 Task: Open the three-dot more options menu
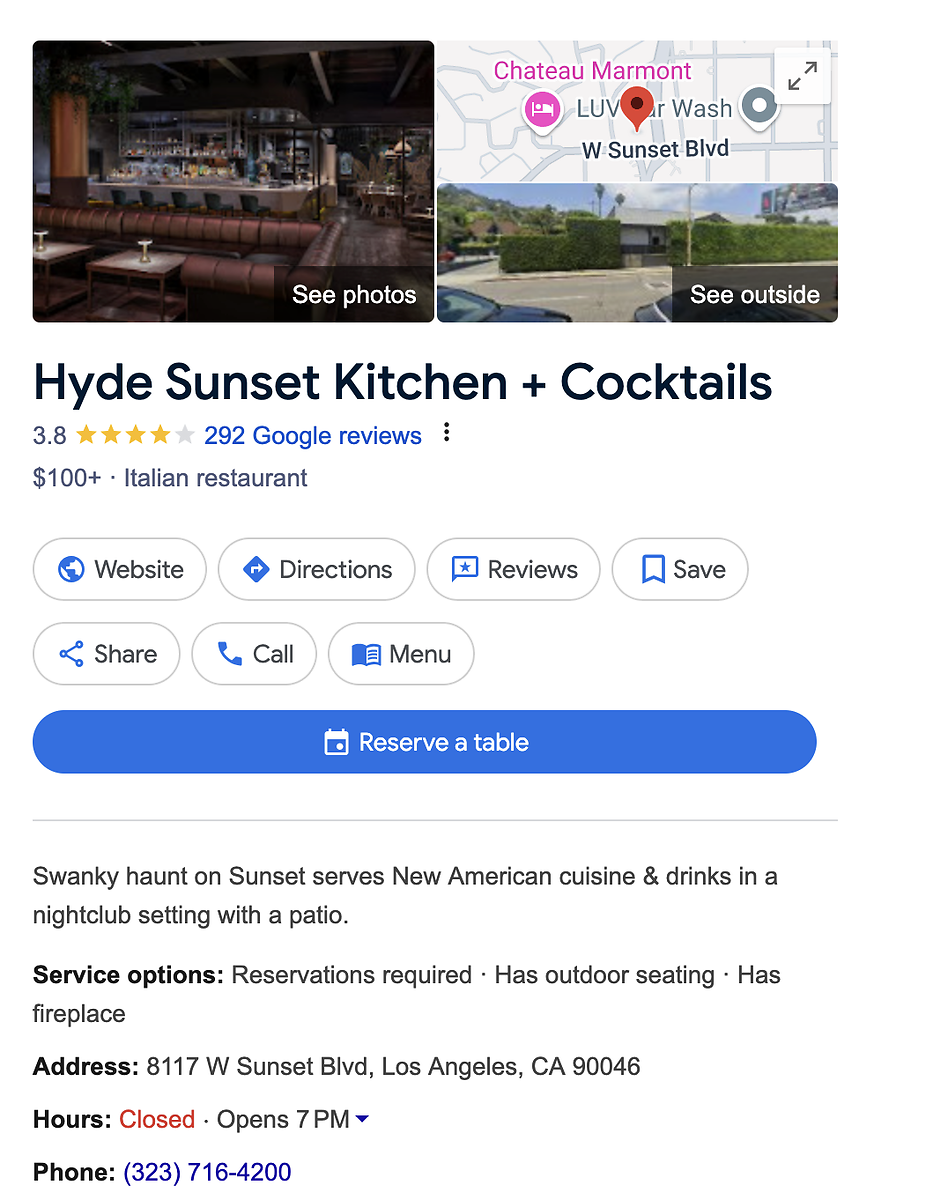[x=447, y=433]
